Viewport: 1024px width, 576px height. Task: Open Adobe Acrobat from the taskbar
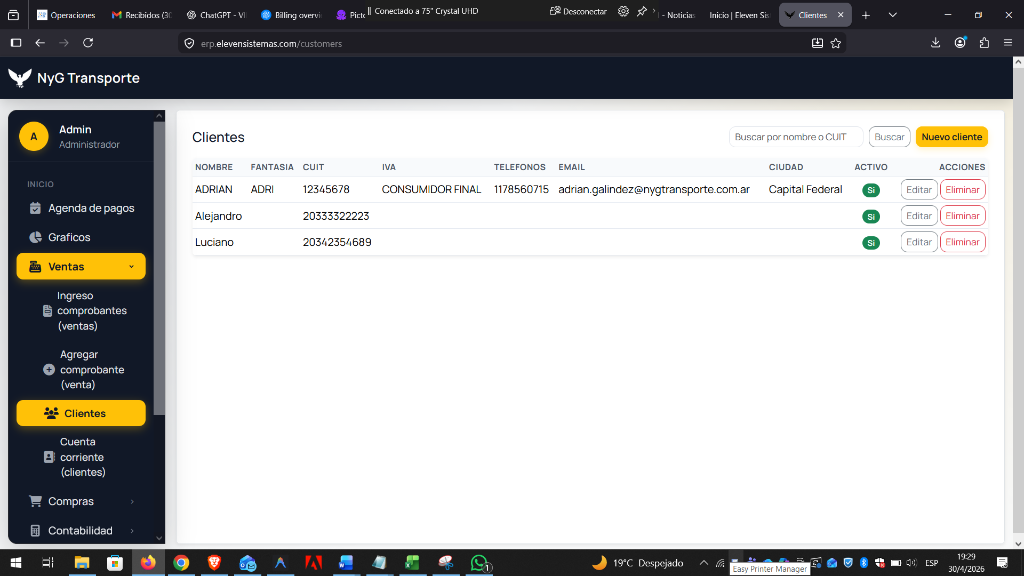coord(313,562)
